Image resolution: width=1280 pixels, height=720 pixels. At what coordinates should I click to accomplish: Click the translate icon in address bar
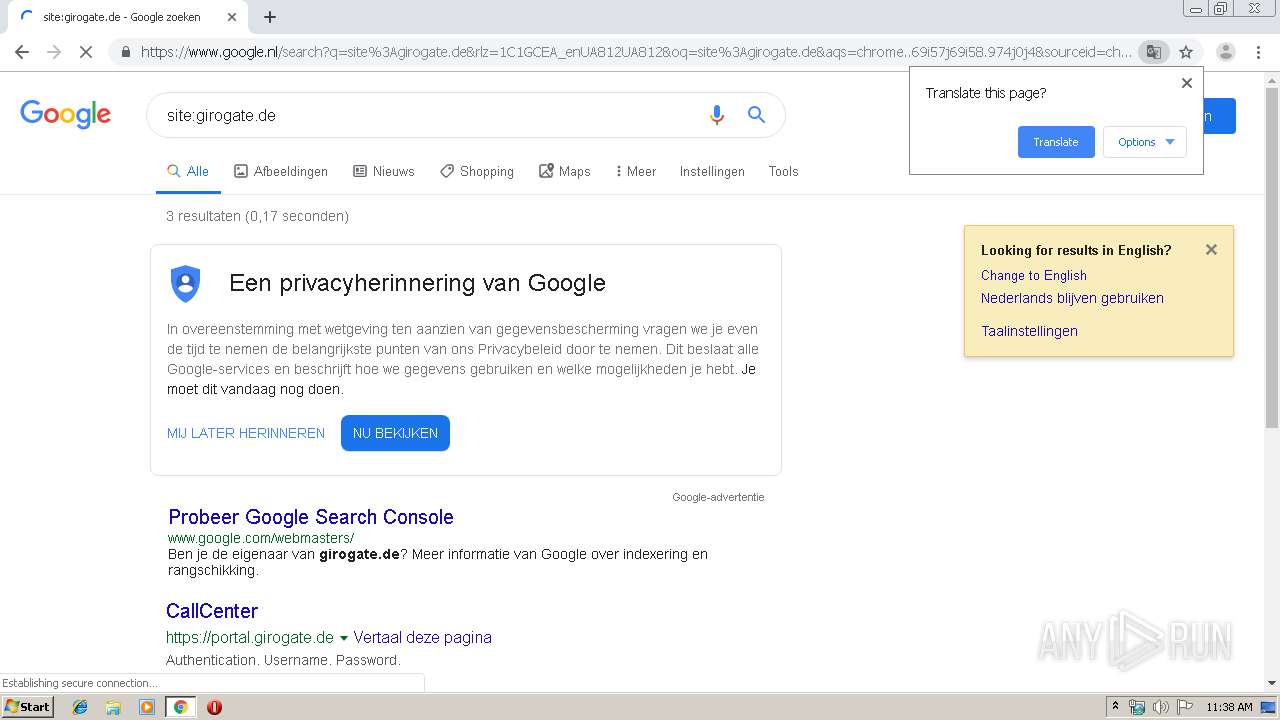tap(1154, 52)
